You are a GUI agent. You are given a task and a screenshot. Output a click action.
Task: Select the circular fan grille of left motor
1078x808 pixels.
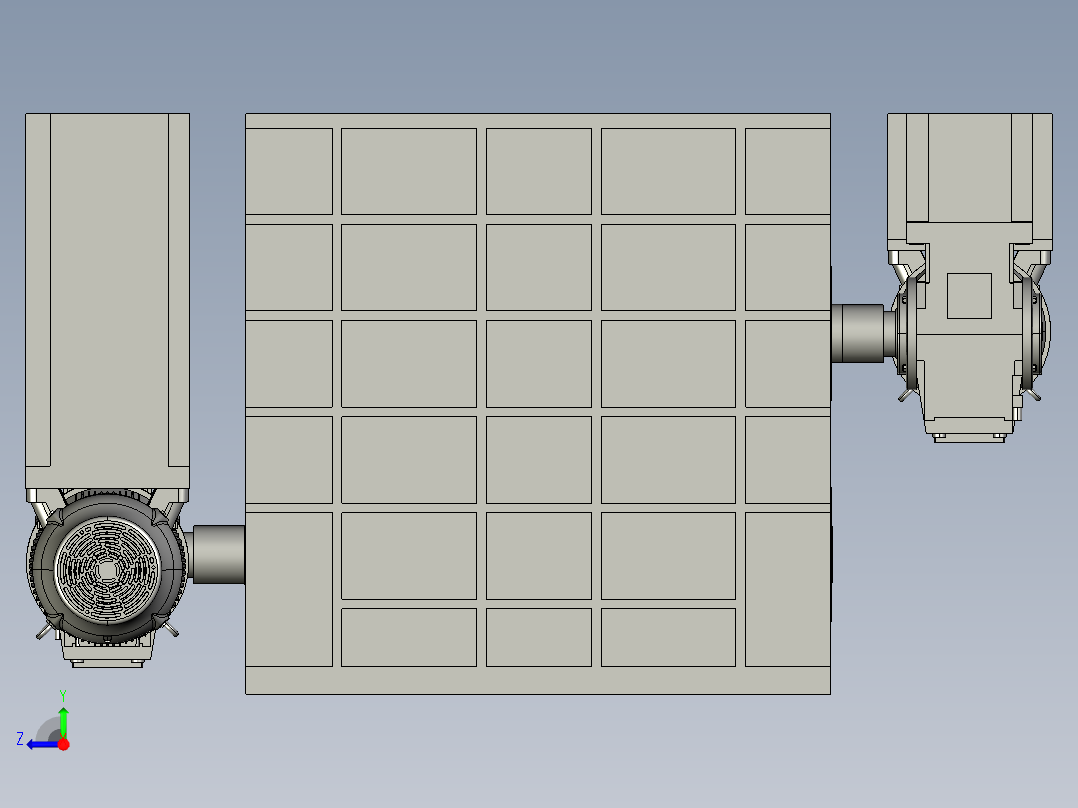[x=107, y=571]
